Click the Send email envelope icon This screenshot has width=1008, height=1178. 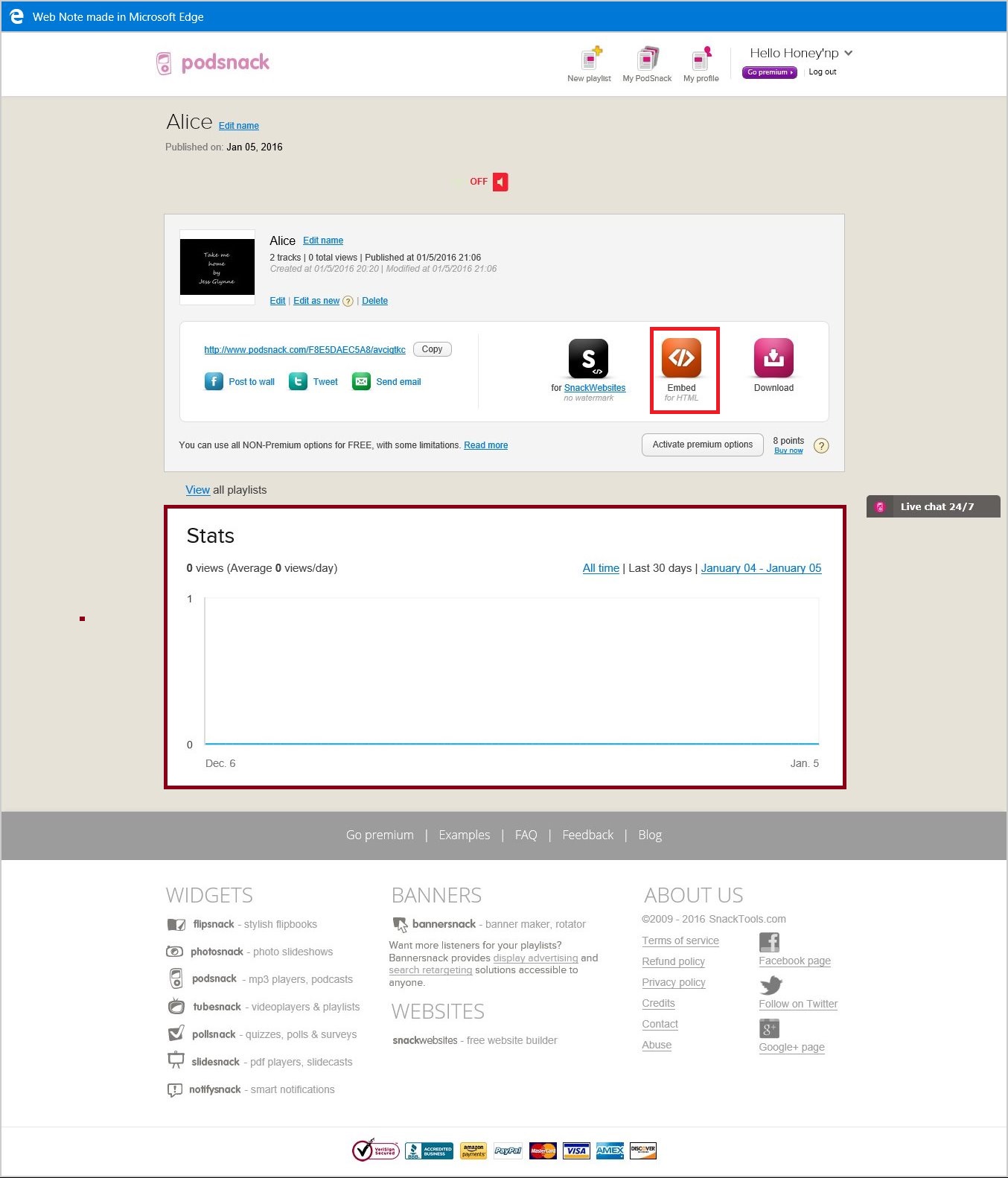point(361,382)
